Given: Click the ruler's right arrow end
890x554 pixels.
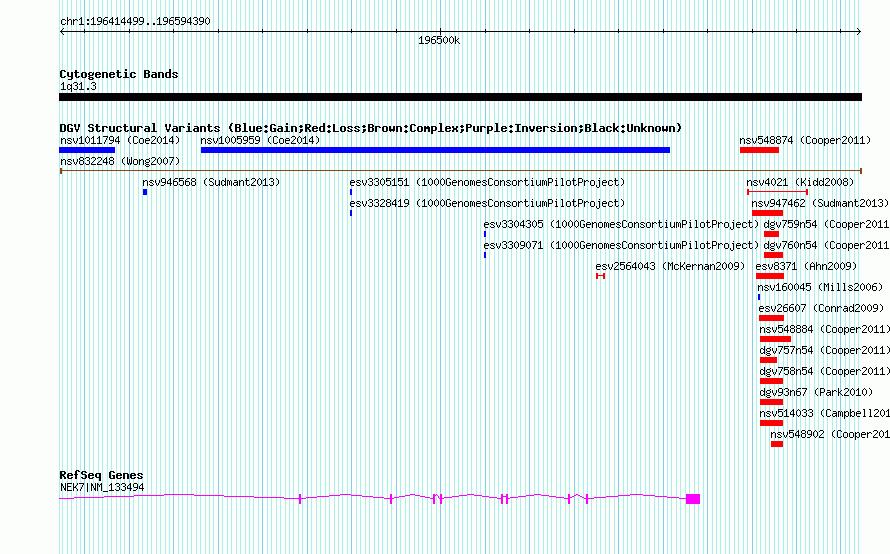Looking at the screenshot, I should [x=859, y=32].
